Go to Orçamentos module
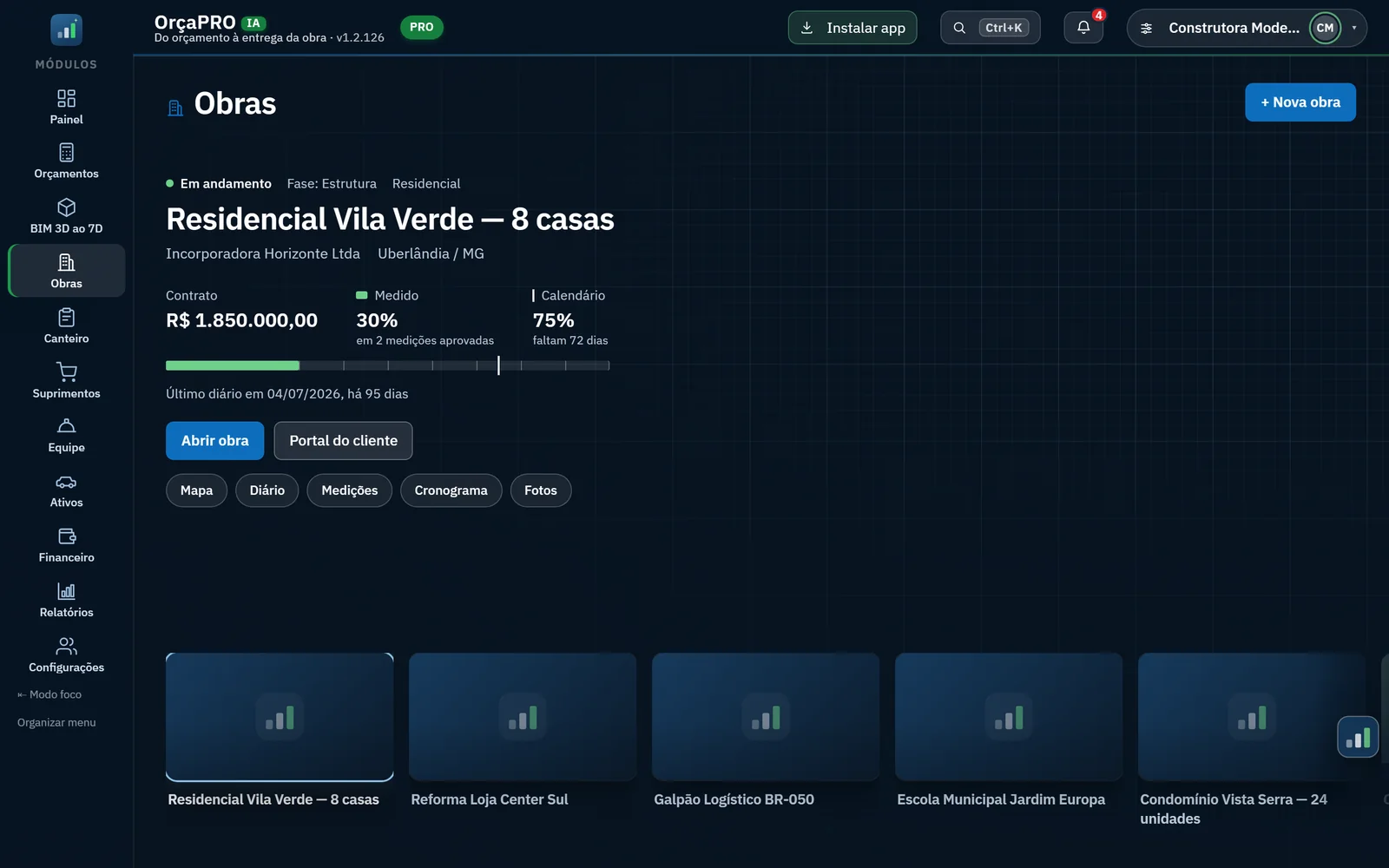Screen dimensions: 1389x868 (66, 161)
